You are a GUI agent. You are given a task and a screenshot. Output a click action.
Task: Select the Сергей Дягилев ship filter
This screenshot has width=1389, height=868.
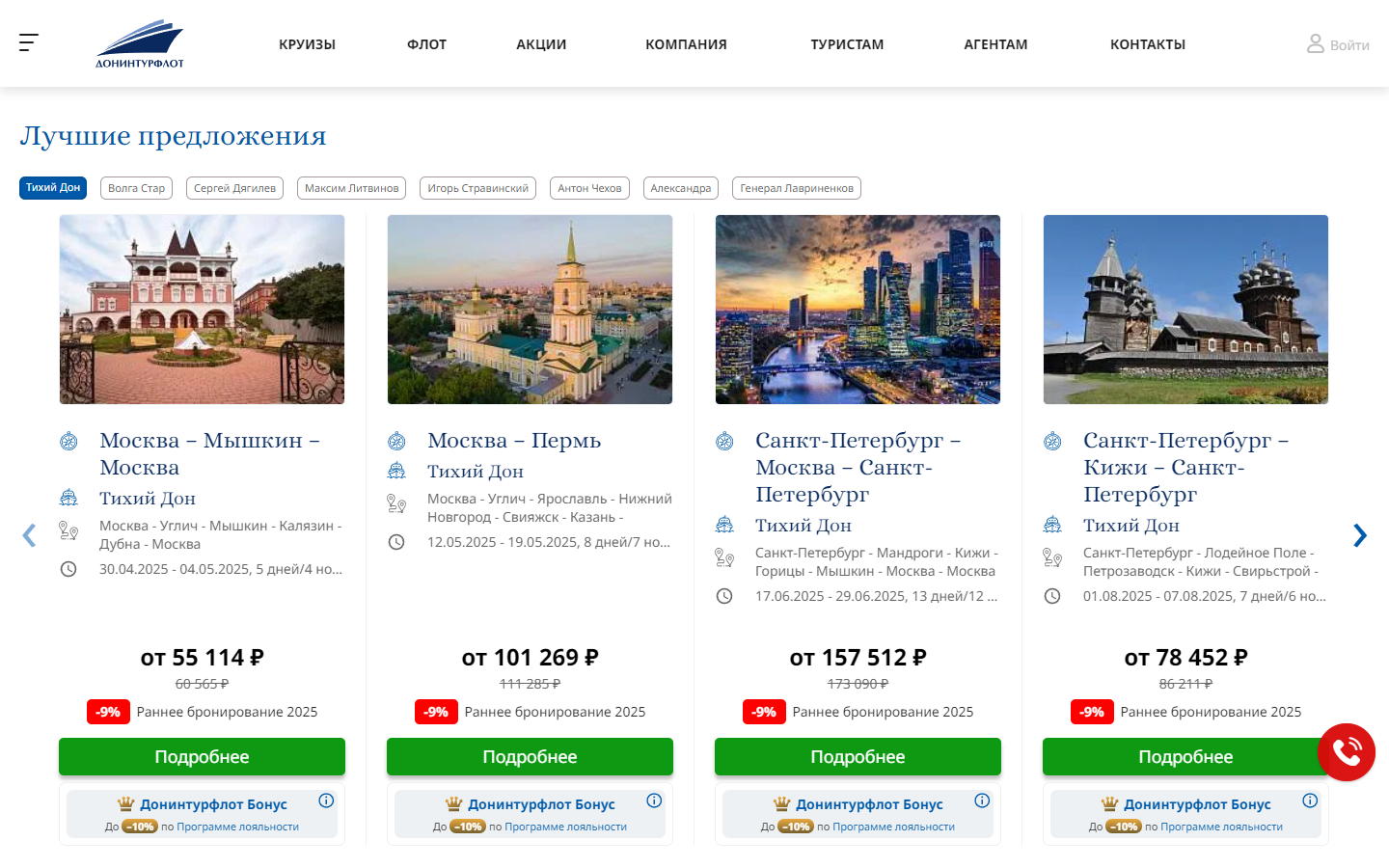pos(234,188)
